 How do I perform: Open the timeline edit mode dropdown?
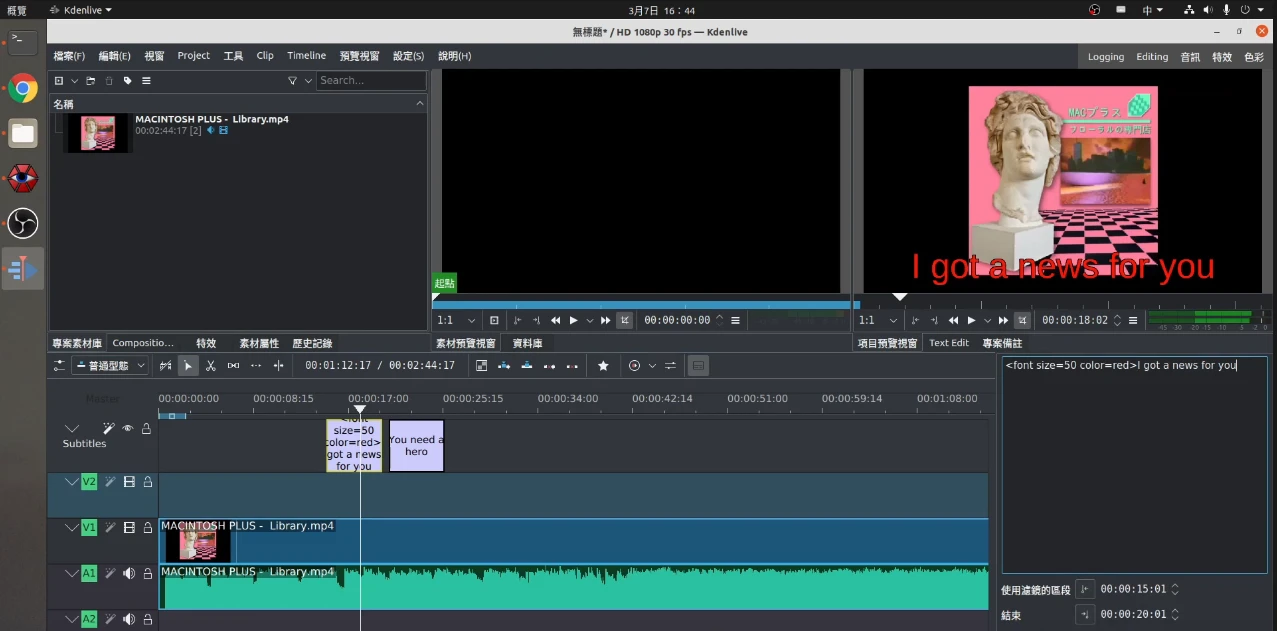click(x=110, y=366)
